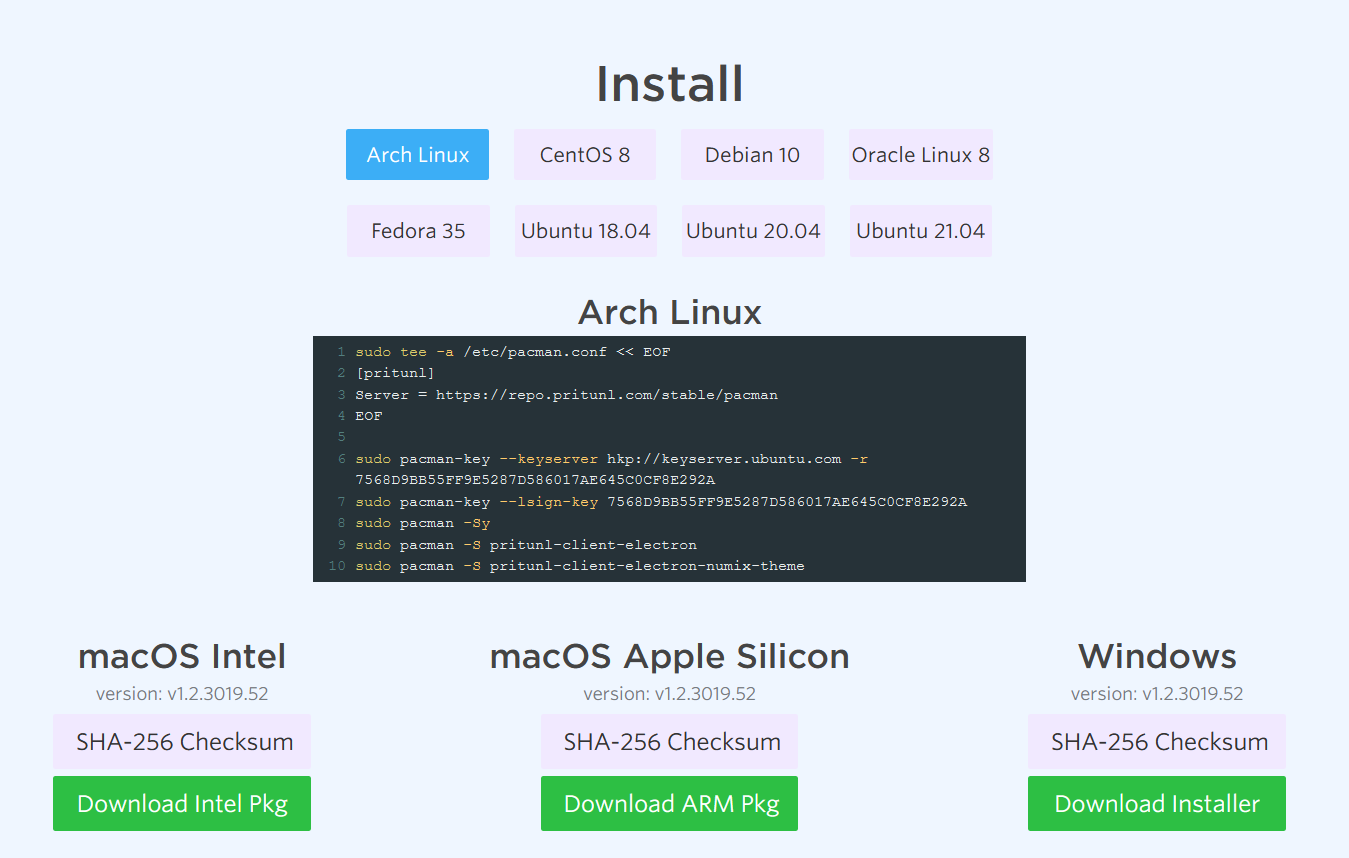Click Download ARM Pkg button
This screenshot has height=858, width=1349.
tap(669, 804)
